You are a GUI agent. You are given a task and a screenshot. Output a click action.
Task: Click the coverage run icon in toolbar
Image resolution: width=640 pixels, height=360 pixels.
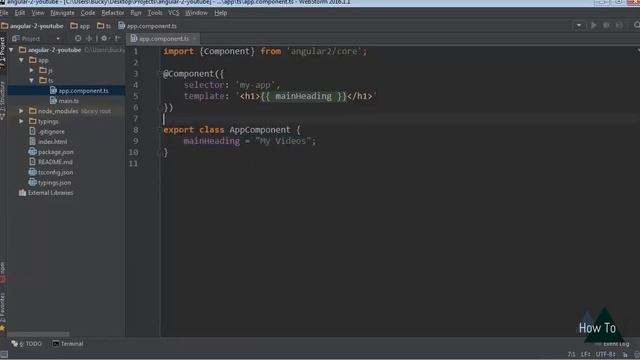pyautogui.click(x=619, y=25)
